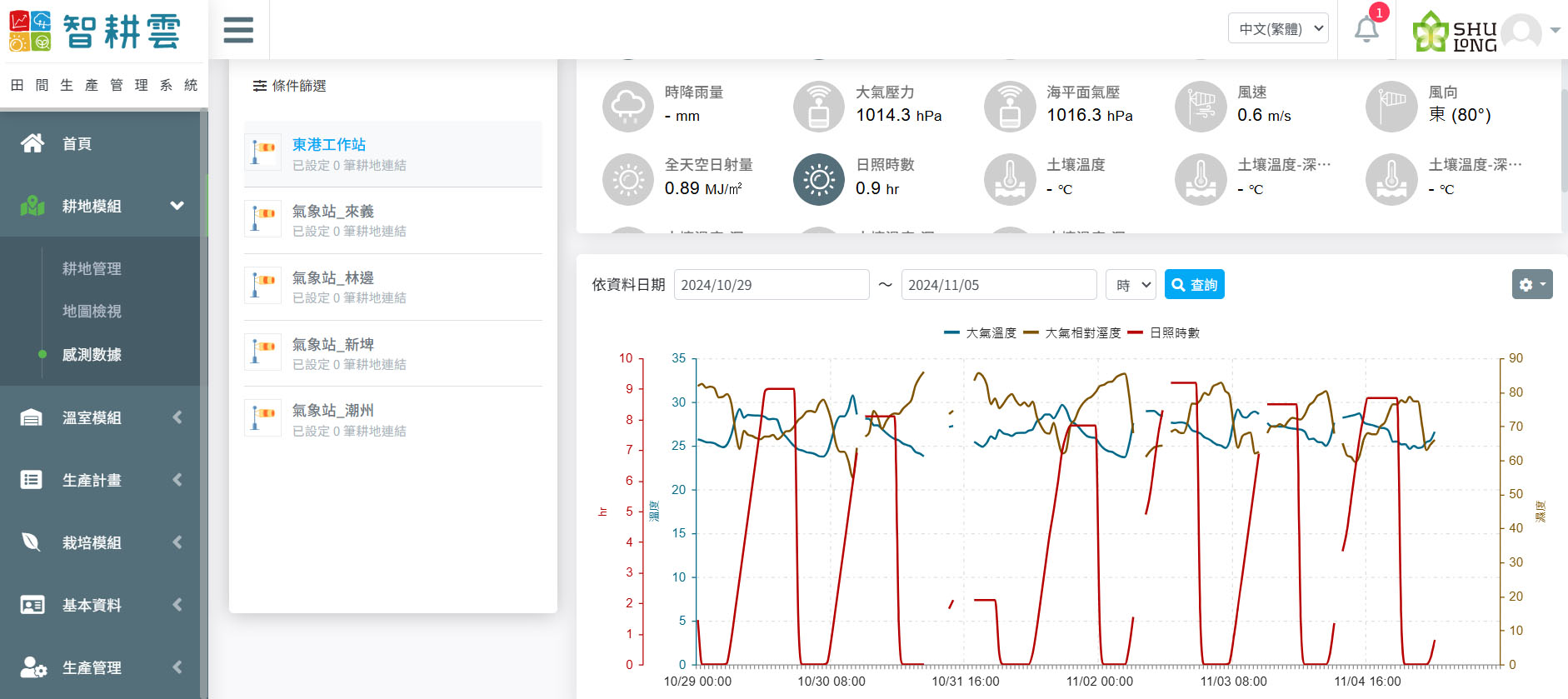Click the hourly rainfall cloud icon

click(x=627, y=107)
